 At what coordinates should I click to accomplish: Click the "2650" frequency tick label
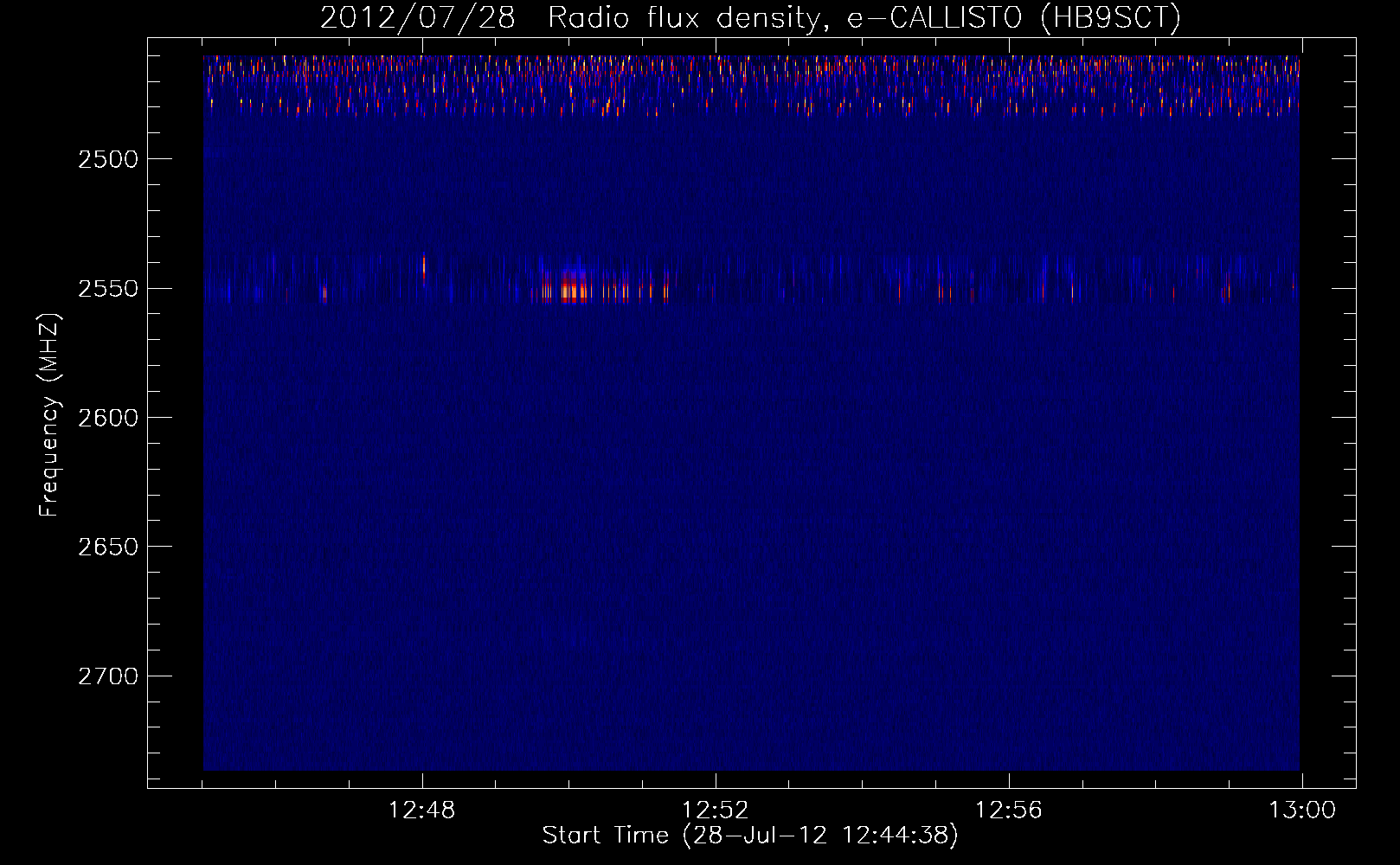click(x=108, y=547)
